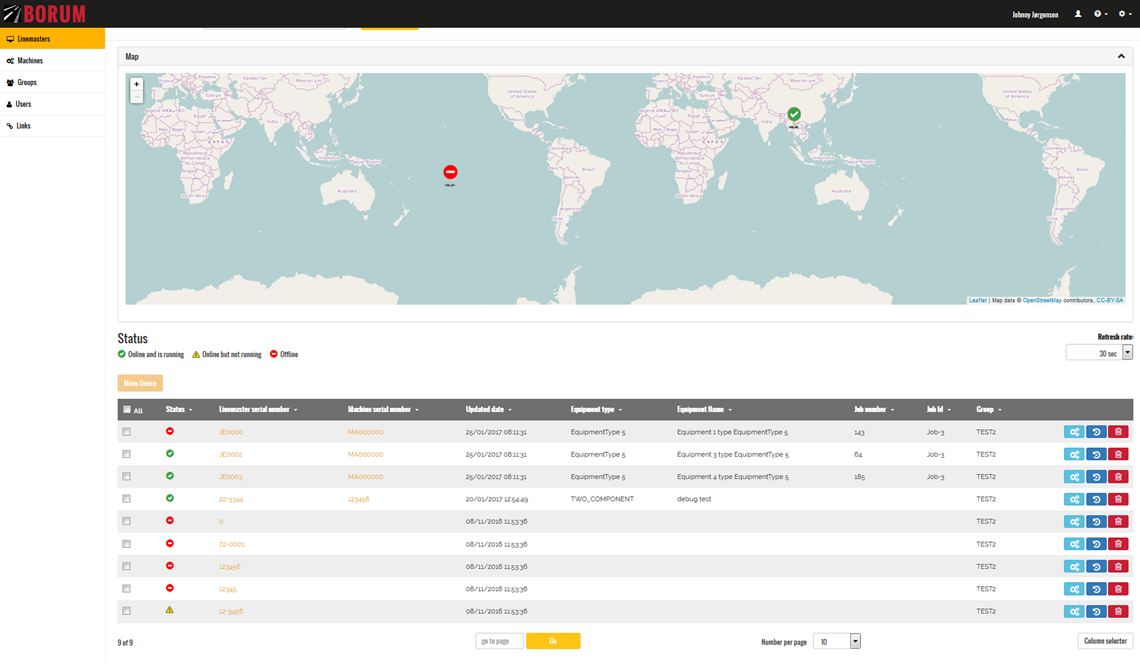Check the All checkbox in table header
Image resolution: width=1140 pixels, height=663 pixels.
tap(127, 409)
